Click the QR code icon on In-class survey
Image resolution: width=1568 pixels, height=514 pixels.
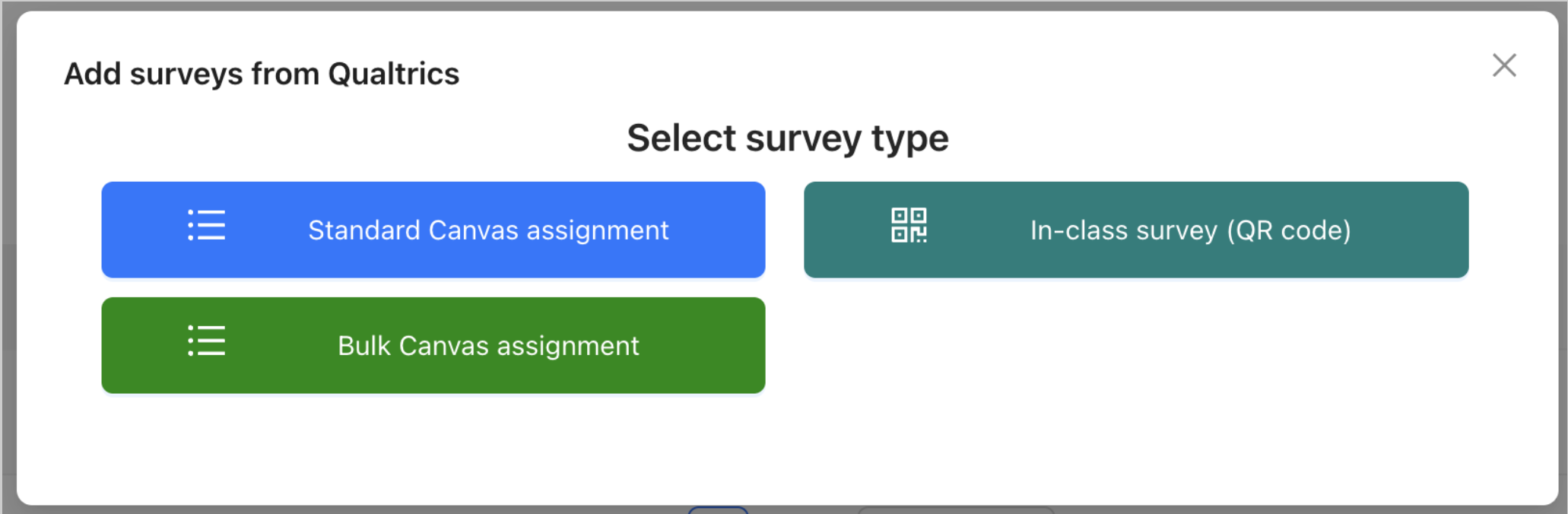909,226
